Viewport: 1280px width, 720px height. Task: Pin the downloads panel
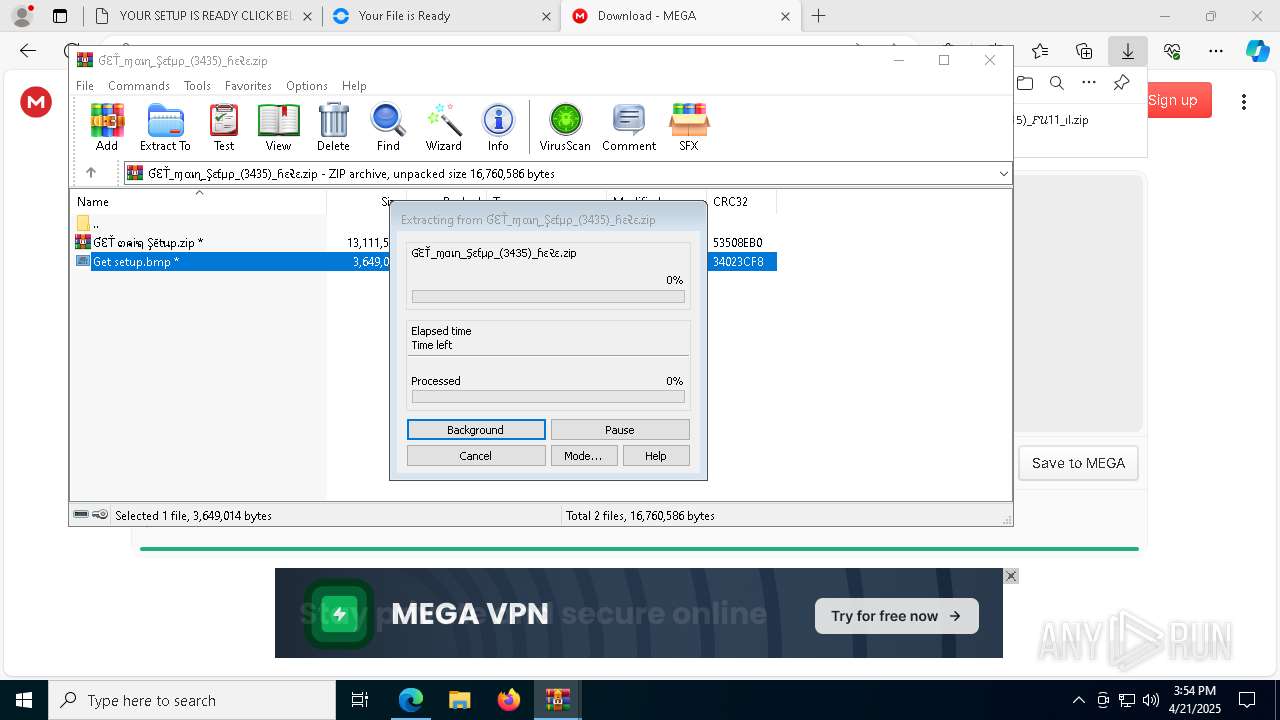(1121, 83)
